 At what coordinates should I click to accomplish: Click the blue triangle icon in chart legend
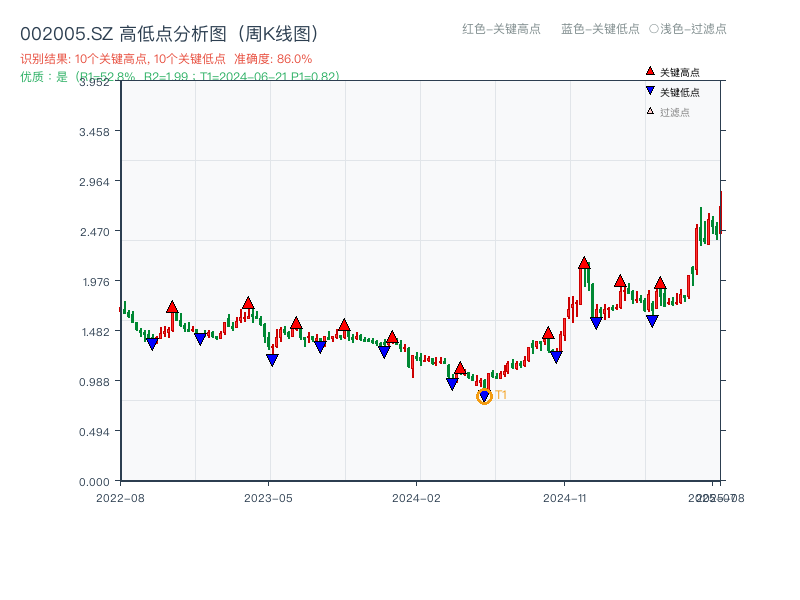coord(650,91)
